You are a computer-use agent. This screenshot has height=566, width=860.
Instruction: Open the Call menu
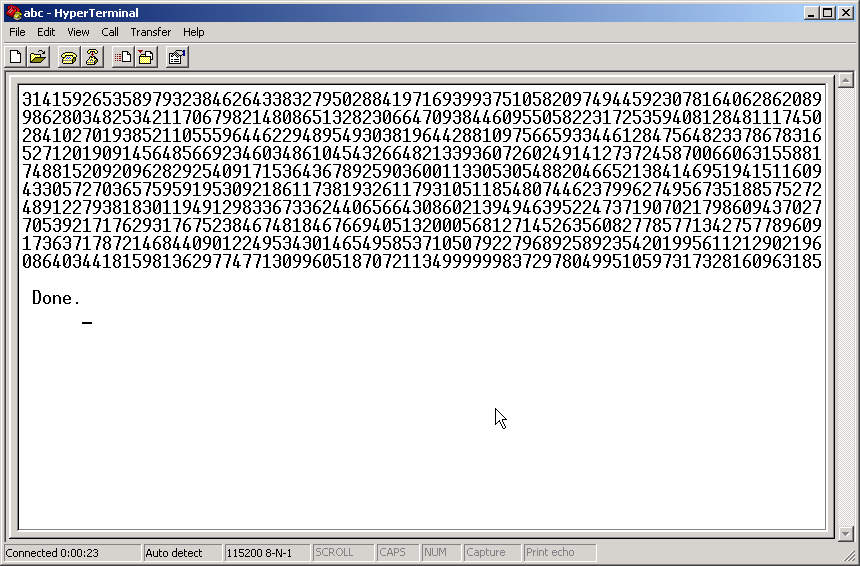pos(110,32)
